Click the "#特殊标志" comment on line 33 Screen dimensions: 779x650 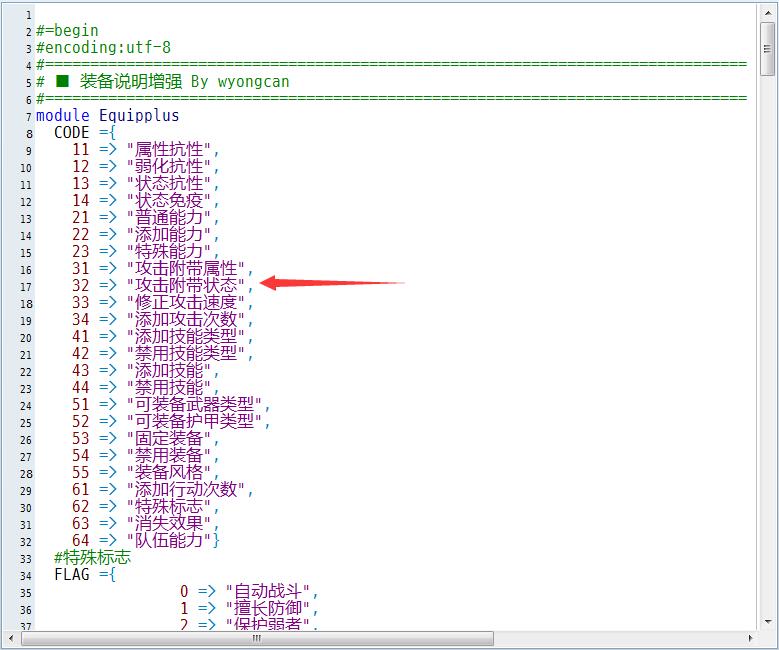92,558
